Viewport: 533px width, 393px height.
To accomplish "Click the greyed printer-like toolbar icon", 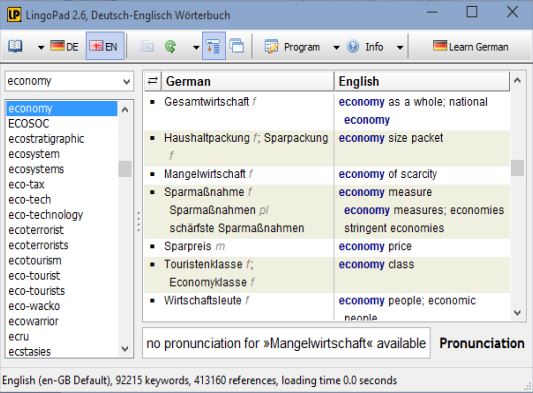I will coord(147,47).
